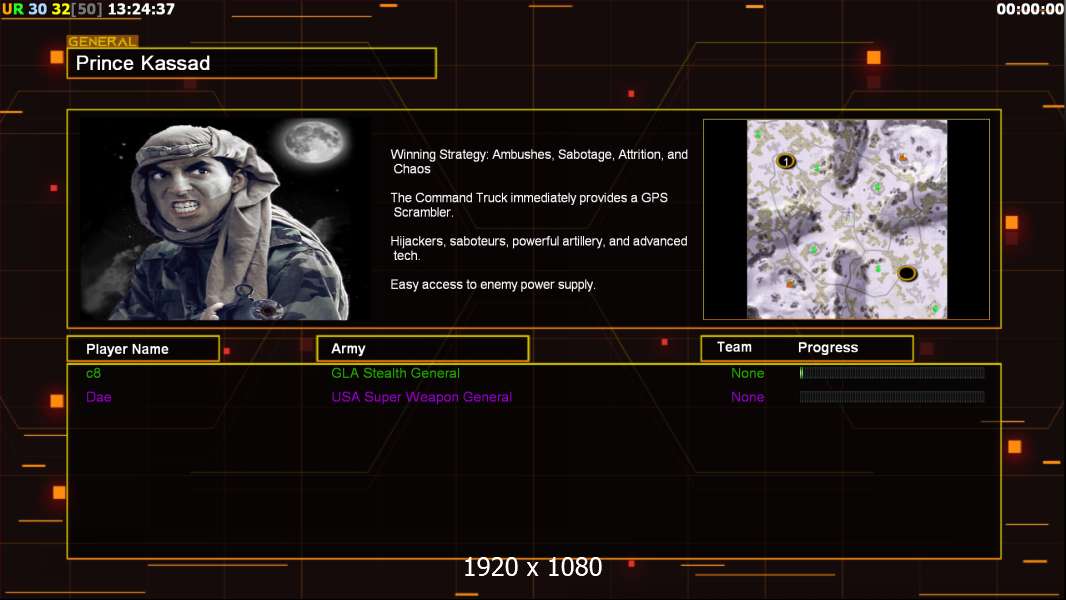Click the Player Name column header
The height and width of the screenshot is (600, 1066).
[x=143, y=349]
